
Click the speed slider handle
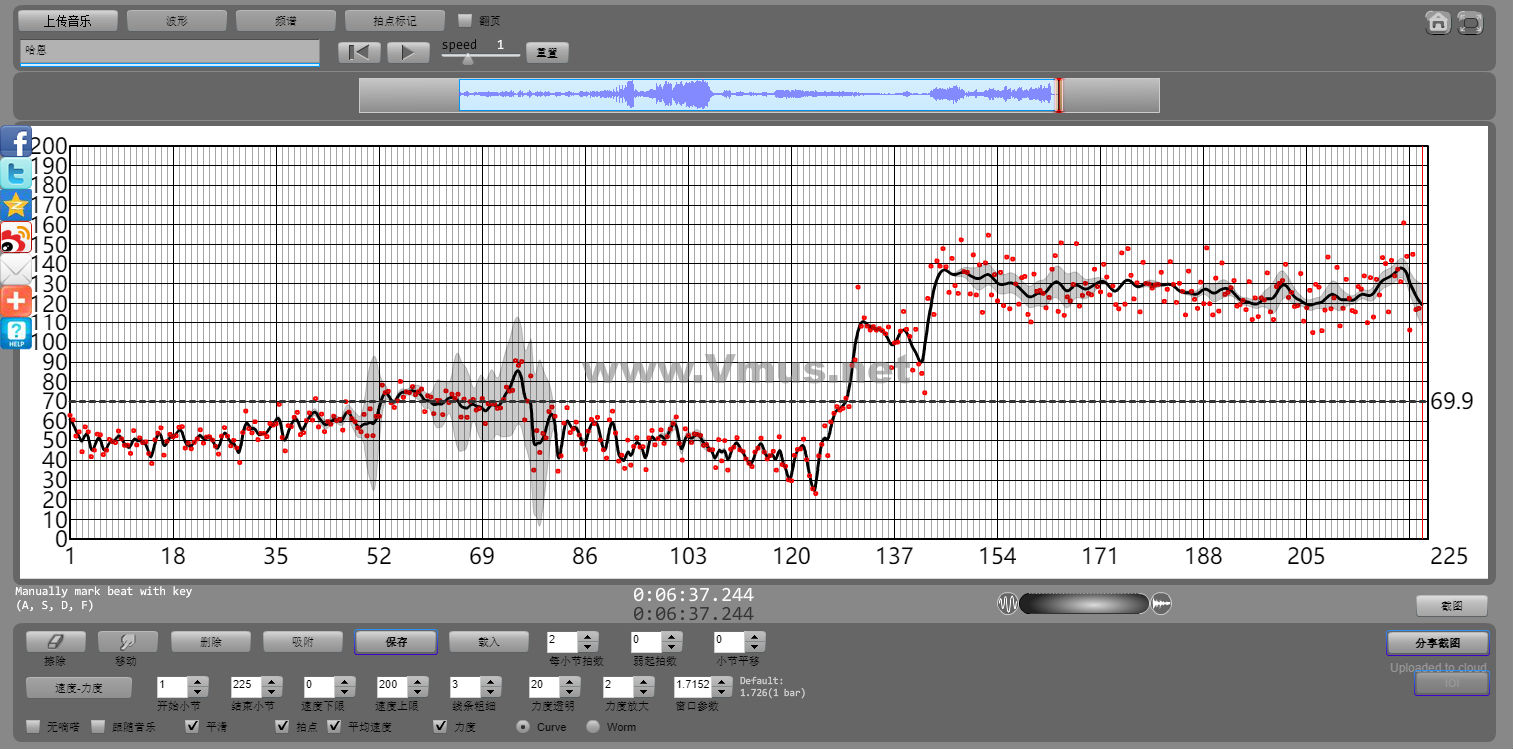point(467,58)
